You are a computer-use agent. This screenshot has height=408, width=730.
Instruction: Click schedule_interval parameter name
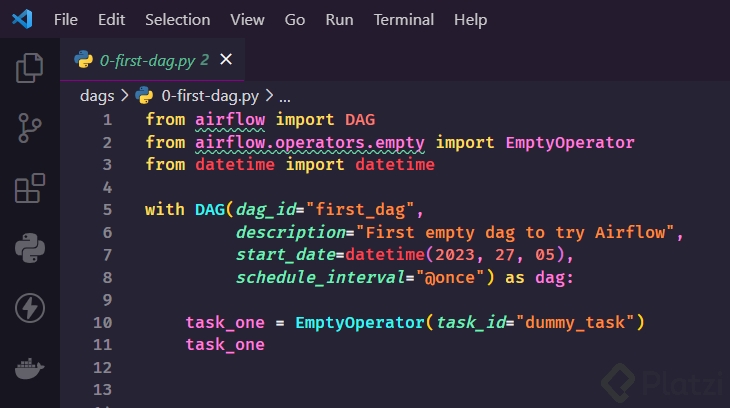pos(320,278)
